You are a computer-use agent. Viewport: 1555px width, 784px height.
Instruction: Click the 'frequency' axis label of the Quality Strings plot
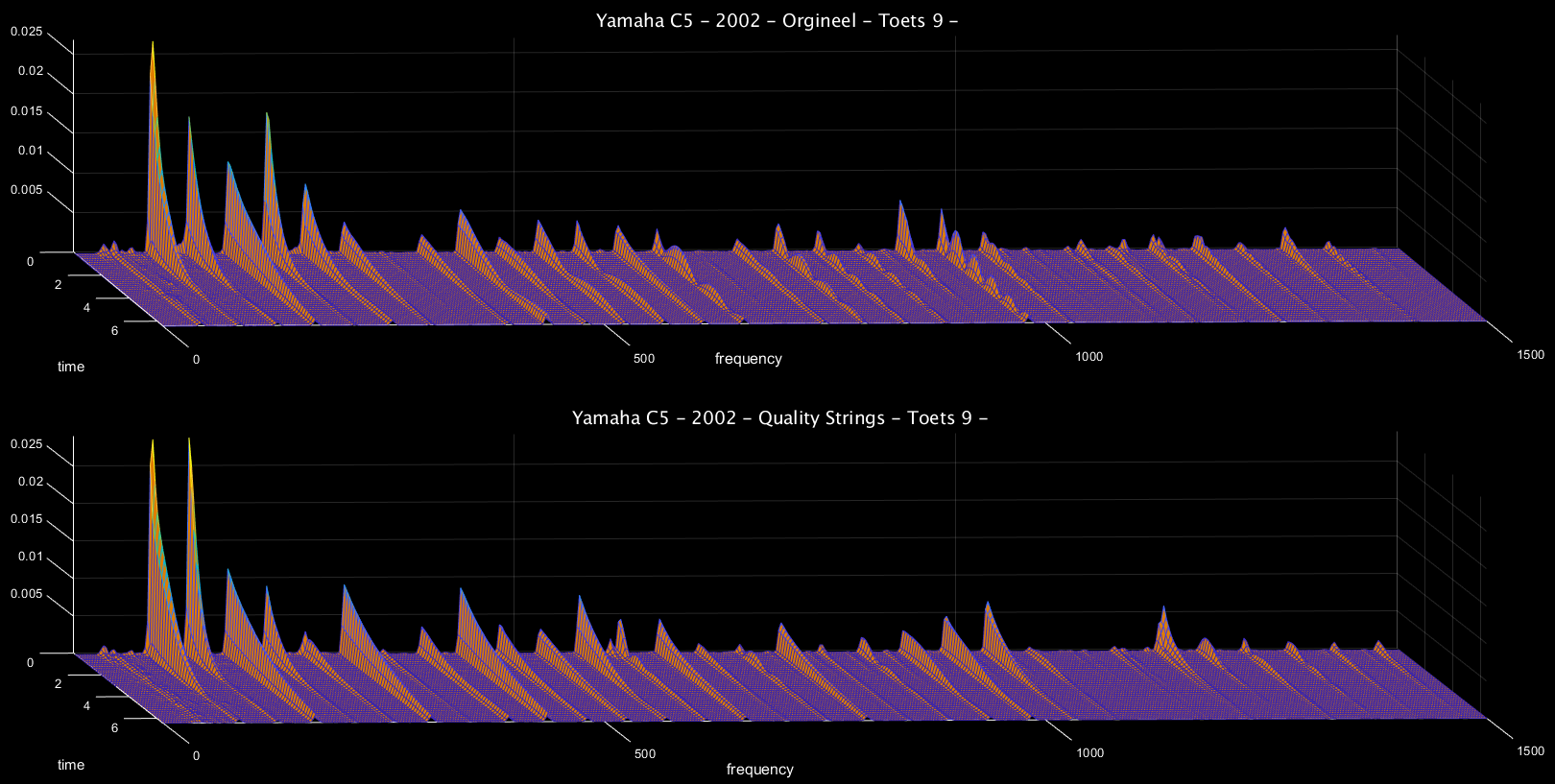pyautogui.click(x=759, y=770)
